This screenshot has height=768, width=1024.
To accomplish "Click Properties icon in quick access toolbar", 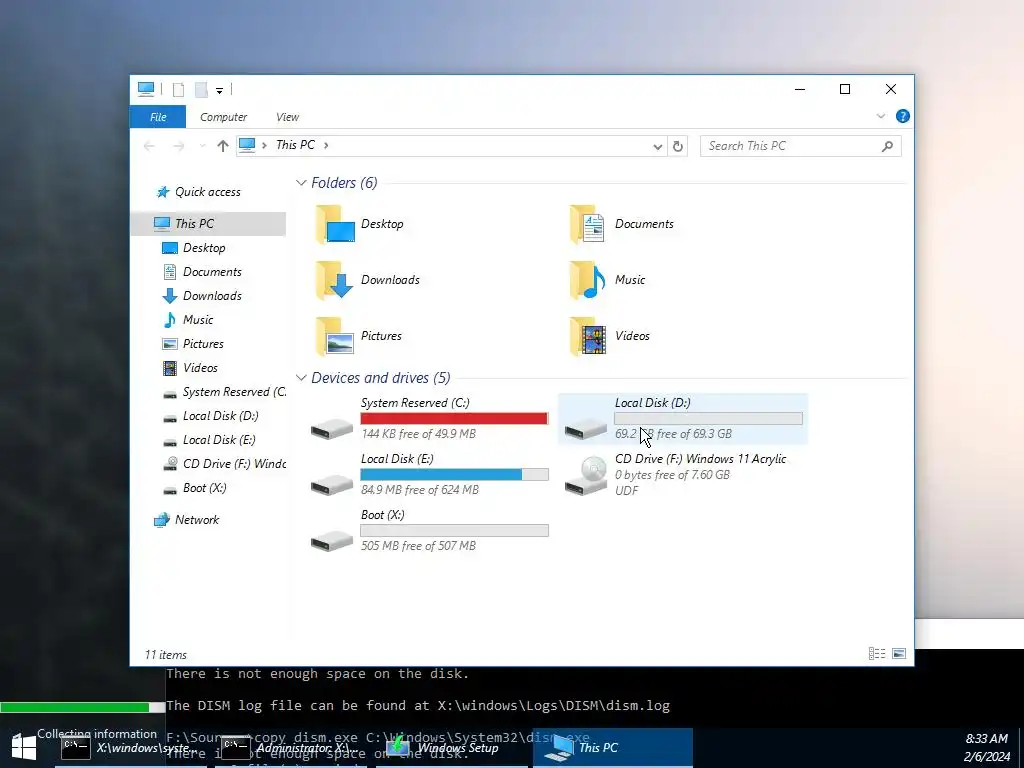I will click(x=178, y=90).
